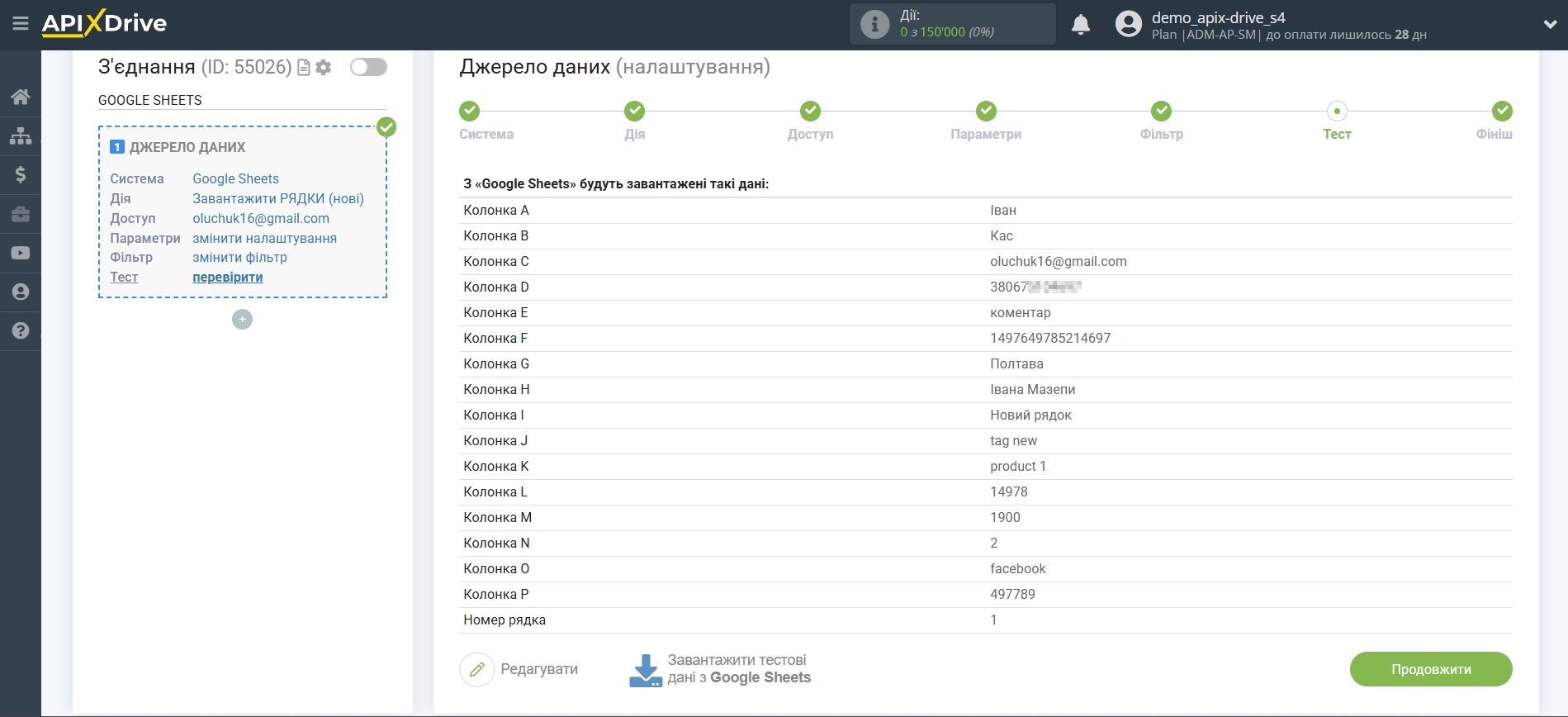Open the hamburger menu
The height and width of the screenshot is (717, 1568).
coord(21,23)
